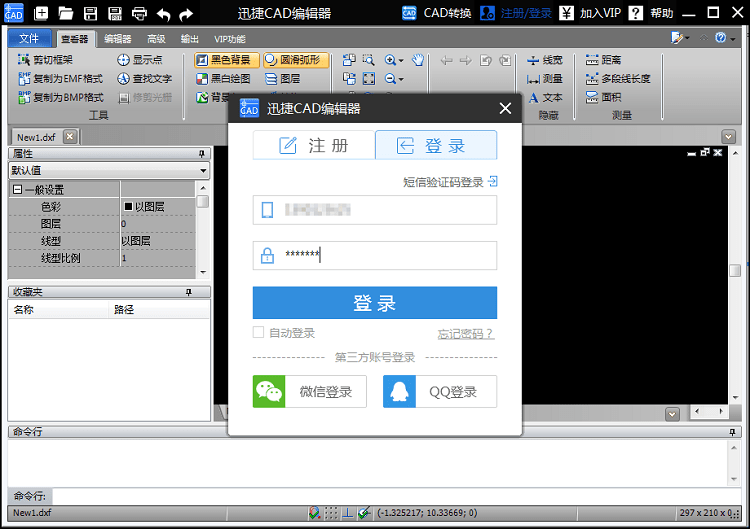Switch to the VIP功能 ribbon tab
The image size is (750, 529).
(x=230, y=39)
